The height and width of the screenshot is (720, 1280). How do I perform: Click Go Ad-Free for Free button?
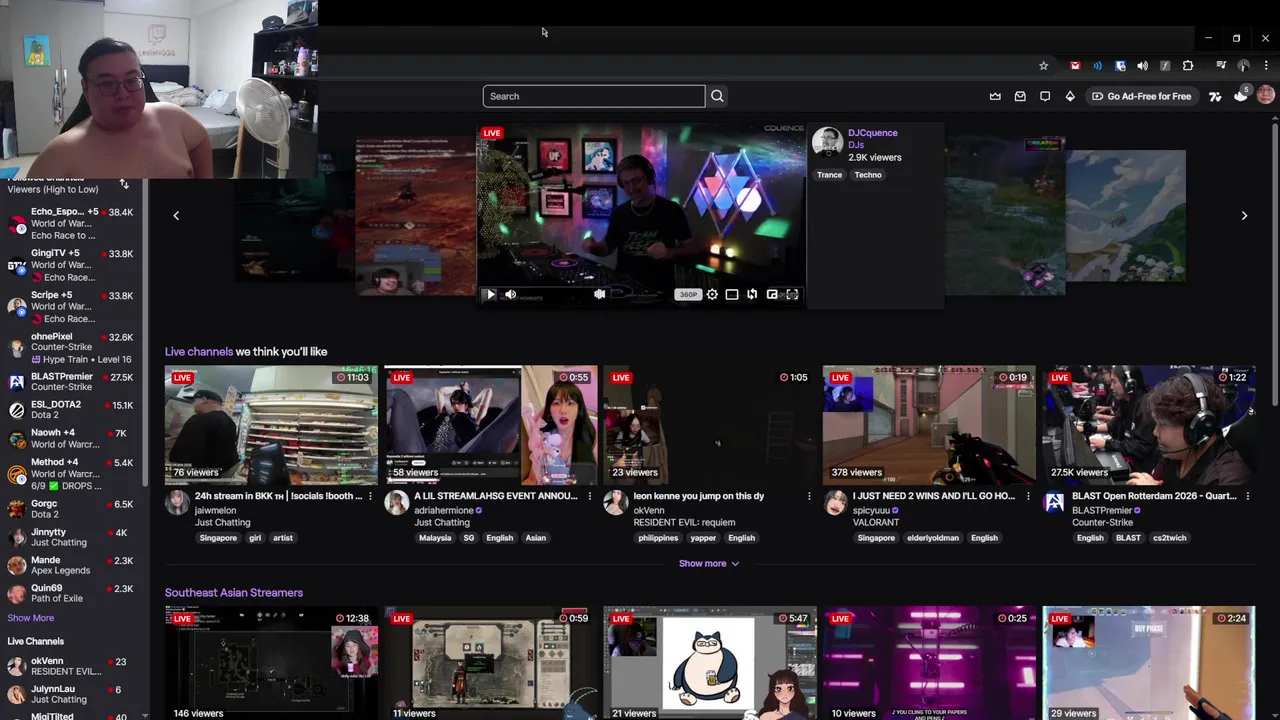1141,96
